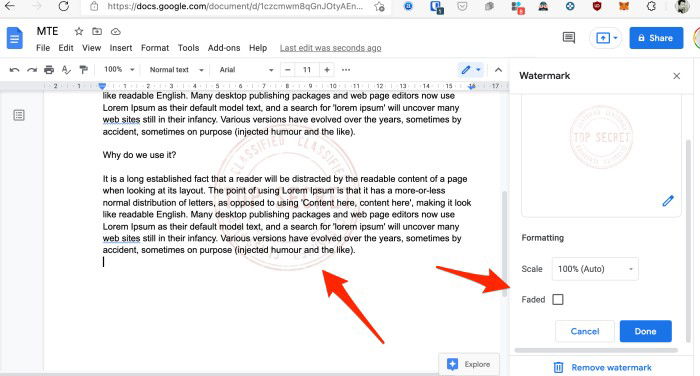Open the Format menu
700x376 pixels.
point(155,48)
